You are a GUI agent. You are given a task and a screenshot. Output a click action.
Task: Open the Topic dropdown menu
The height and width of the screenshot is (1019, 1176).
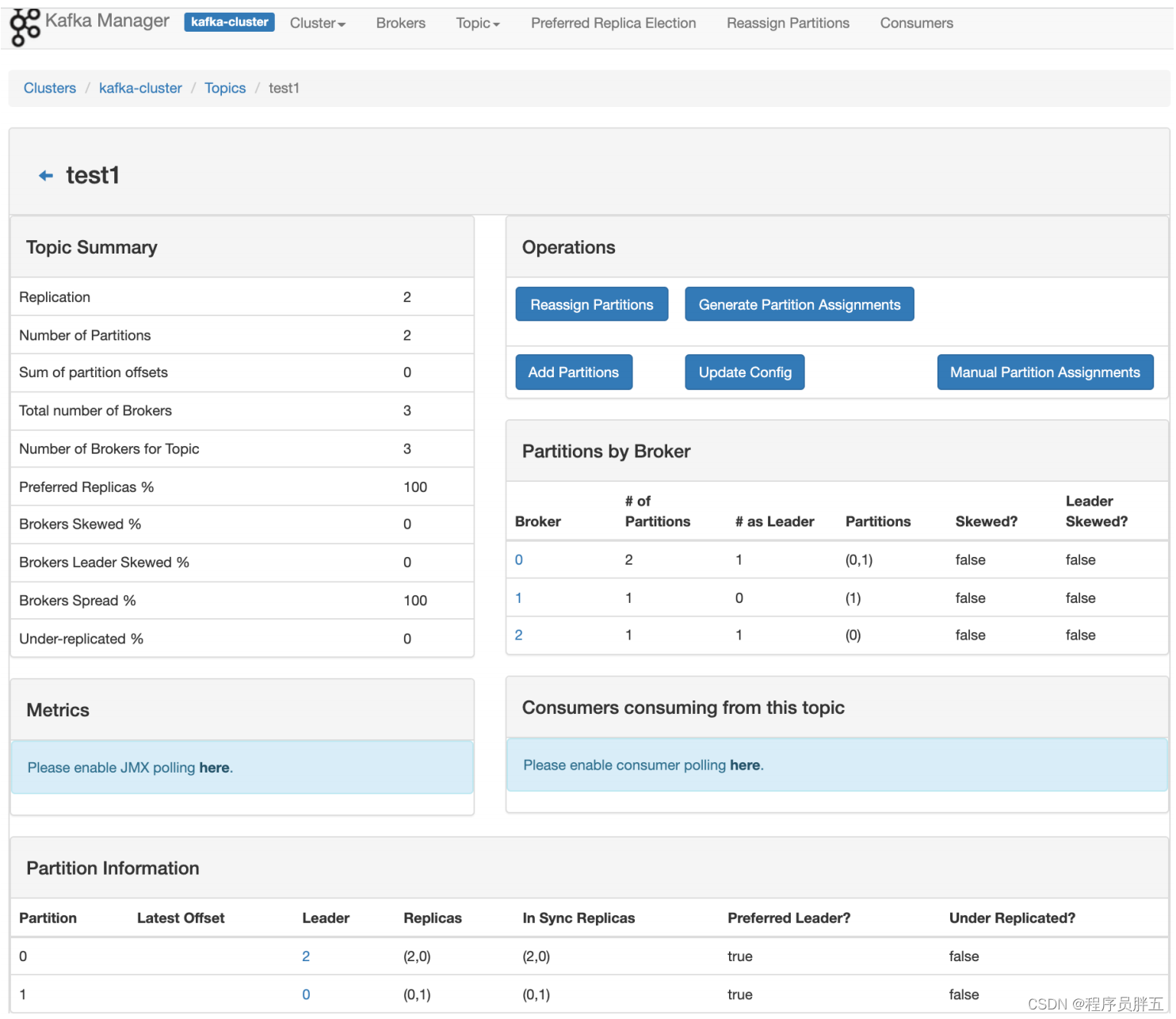478,23
